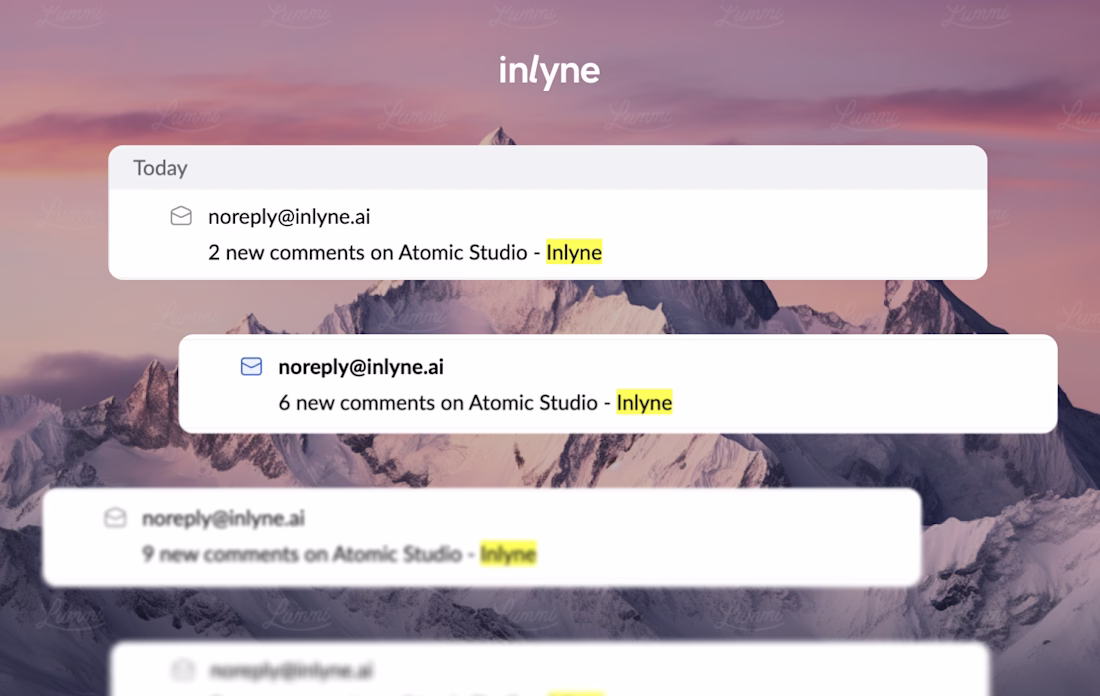Select the bold noreply@inlyne.ai sender above 6 new comments
Viewport: 1100px width, 696px height.
361,367
